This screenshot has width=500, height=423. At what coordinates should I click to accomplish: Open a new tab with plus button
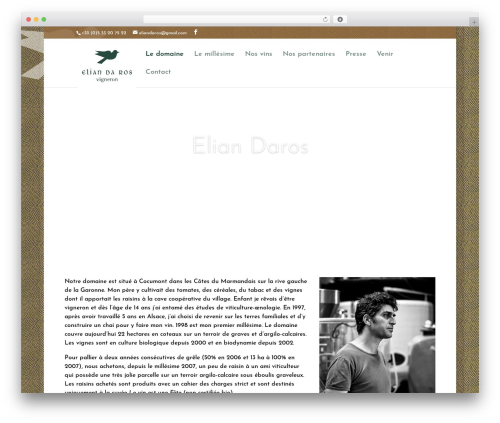[x=474, y=22]
